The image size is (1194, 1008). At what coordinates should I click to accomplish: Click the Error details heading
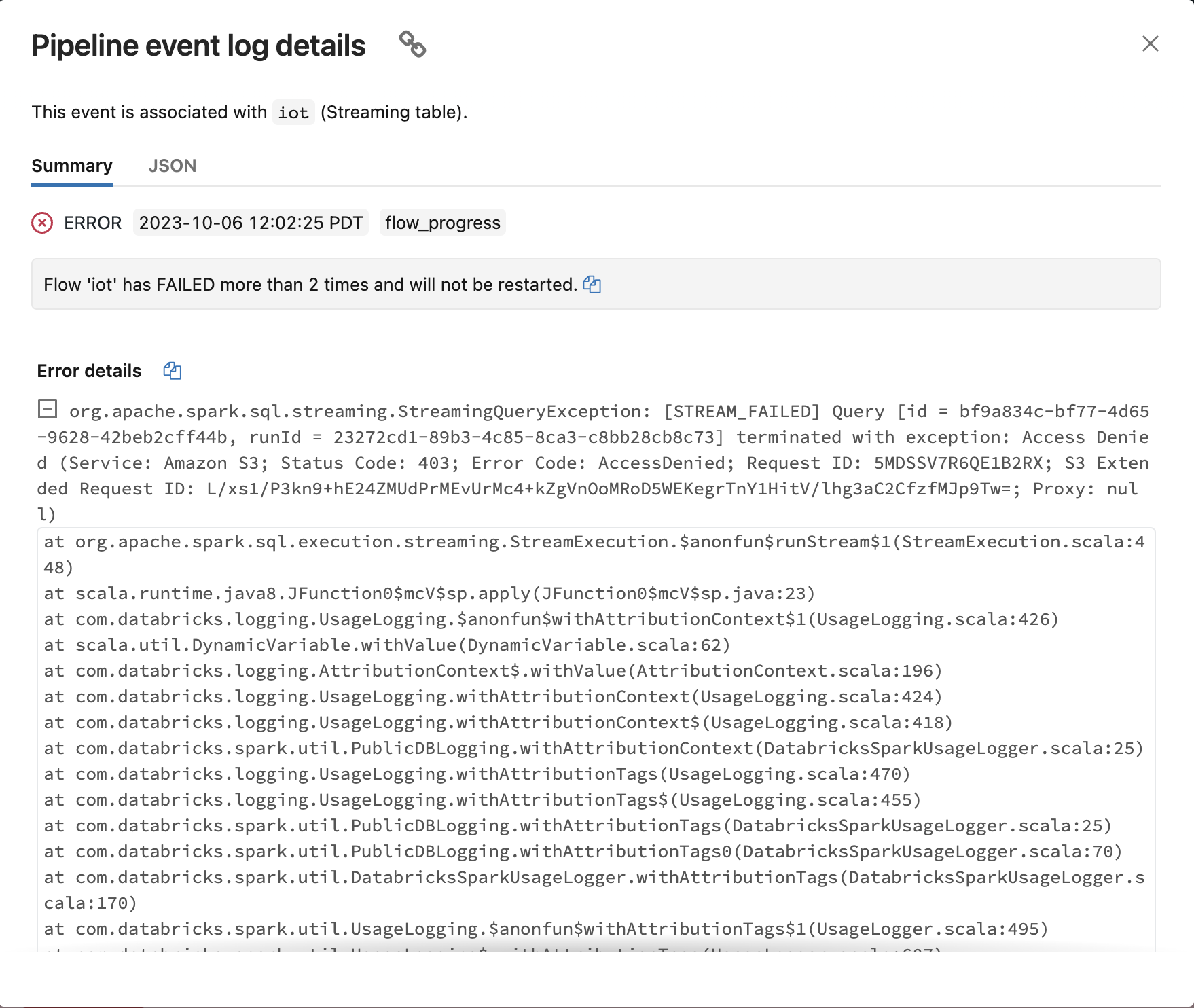[x=88, y=371]
